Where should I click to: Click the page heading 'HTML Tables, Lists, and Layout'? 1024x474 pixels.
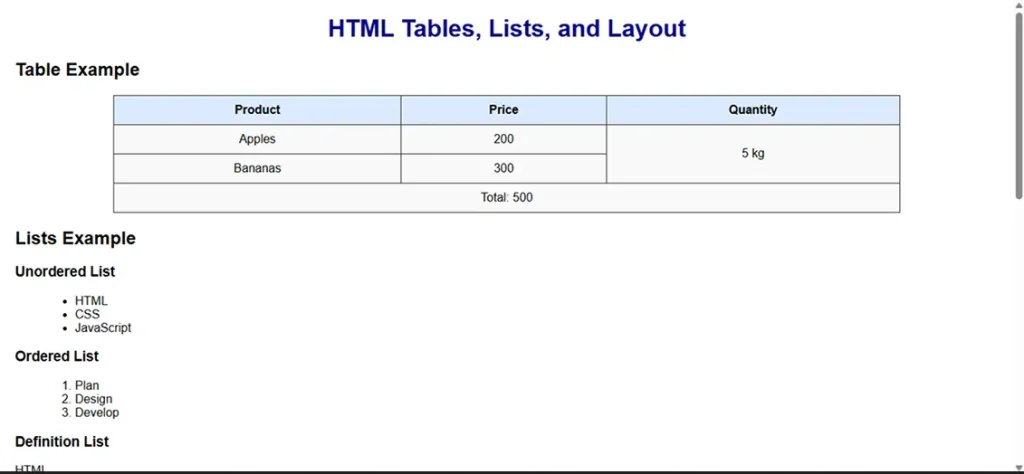507,29
